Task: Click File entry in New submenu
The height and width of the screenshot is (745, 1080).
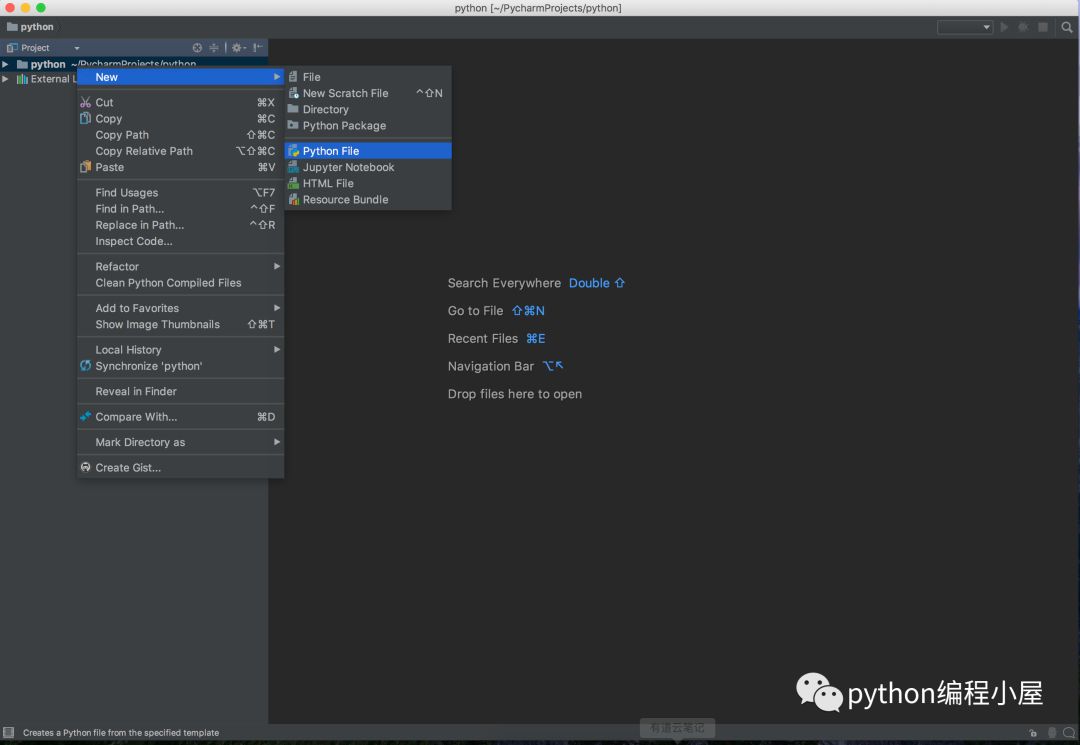Action: [x=368, y=77]
